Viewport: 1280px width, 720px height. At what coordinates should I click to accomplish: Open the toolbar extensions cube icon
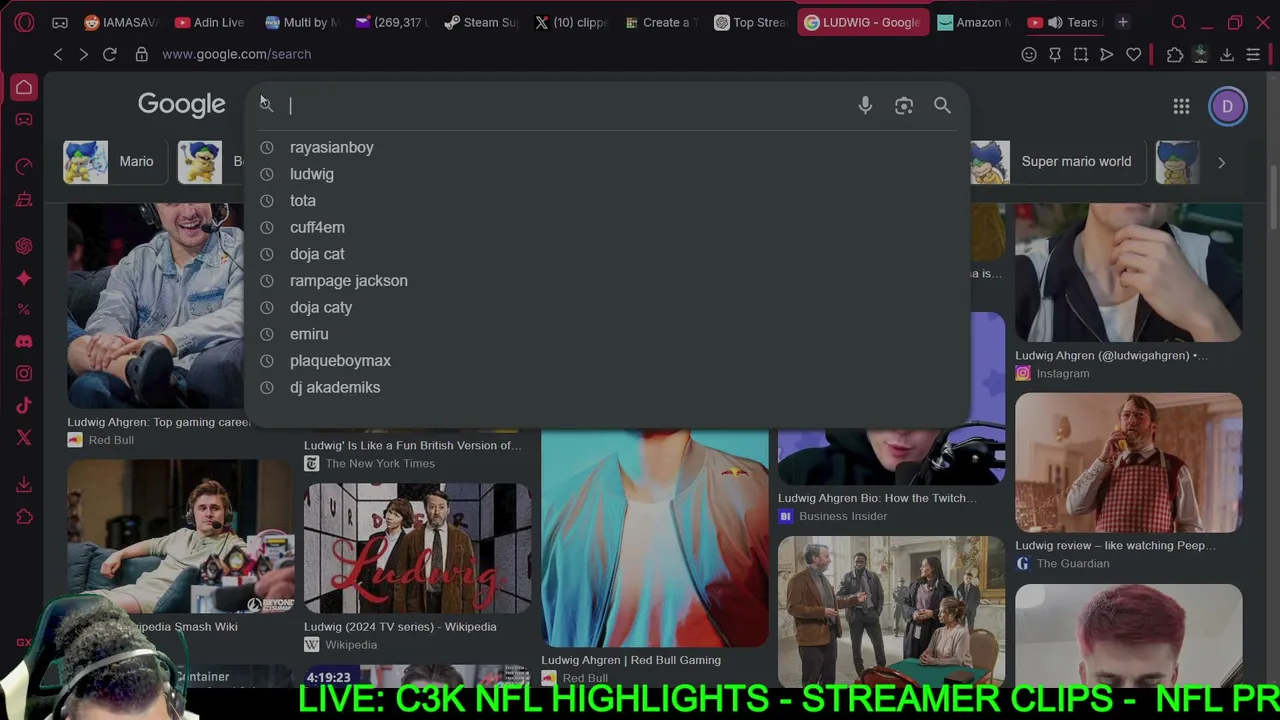pos(1175,54)
